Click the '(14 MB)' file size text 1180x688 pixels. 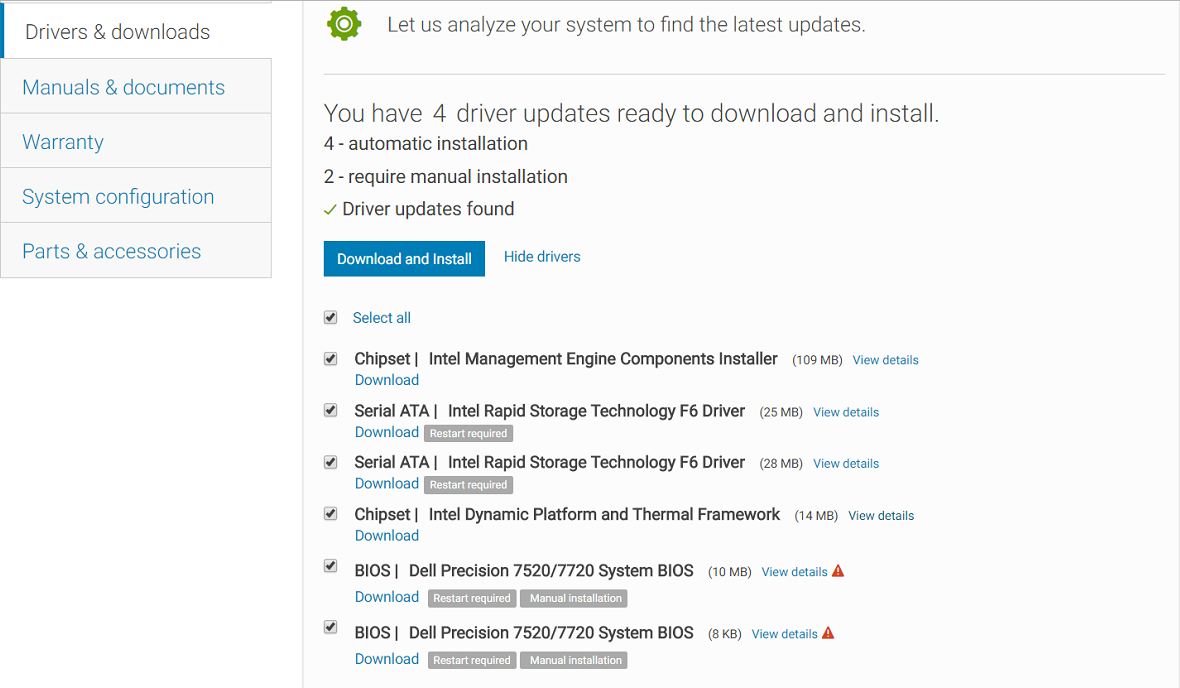click(817, 516)
